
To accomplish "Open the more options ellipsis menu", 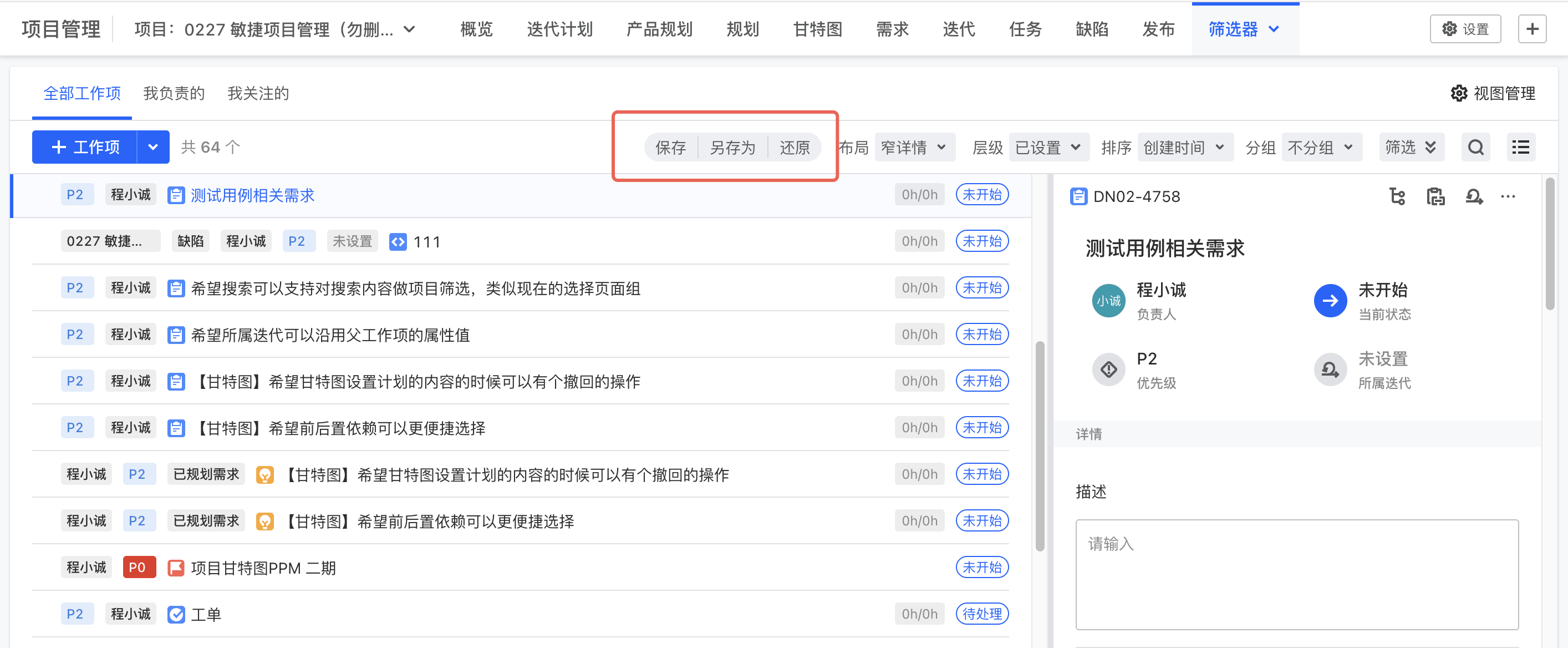I will (1508, 196).
